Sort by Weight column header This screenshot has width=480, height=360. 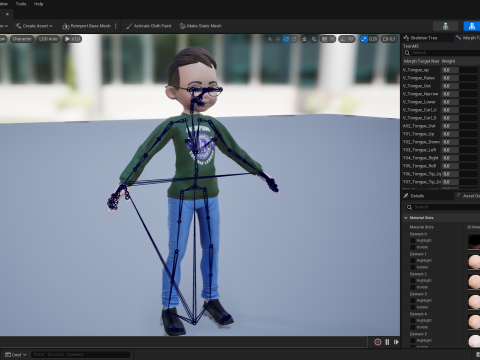460,61
